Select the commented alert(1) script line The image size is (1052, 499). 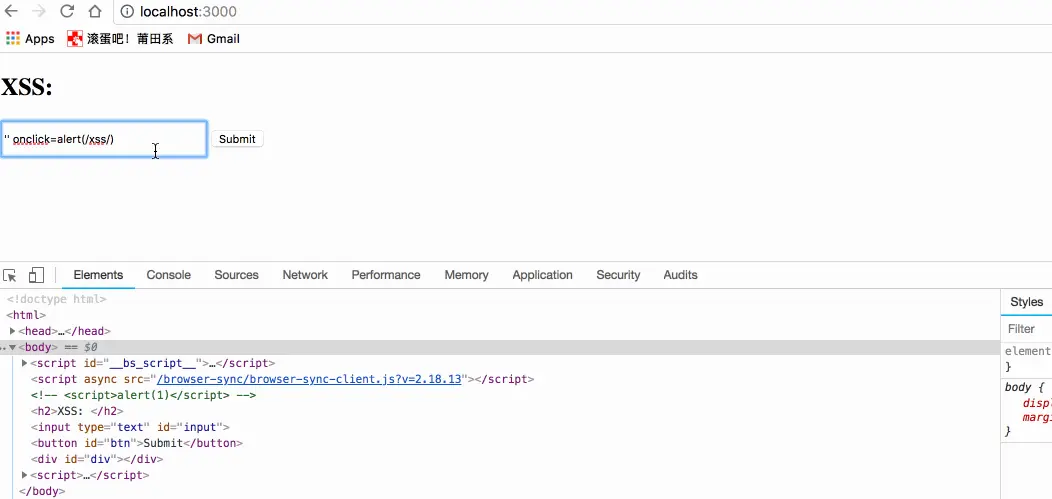click(144, 395)
